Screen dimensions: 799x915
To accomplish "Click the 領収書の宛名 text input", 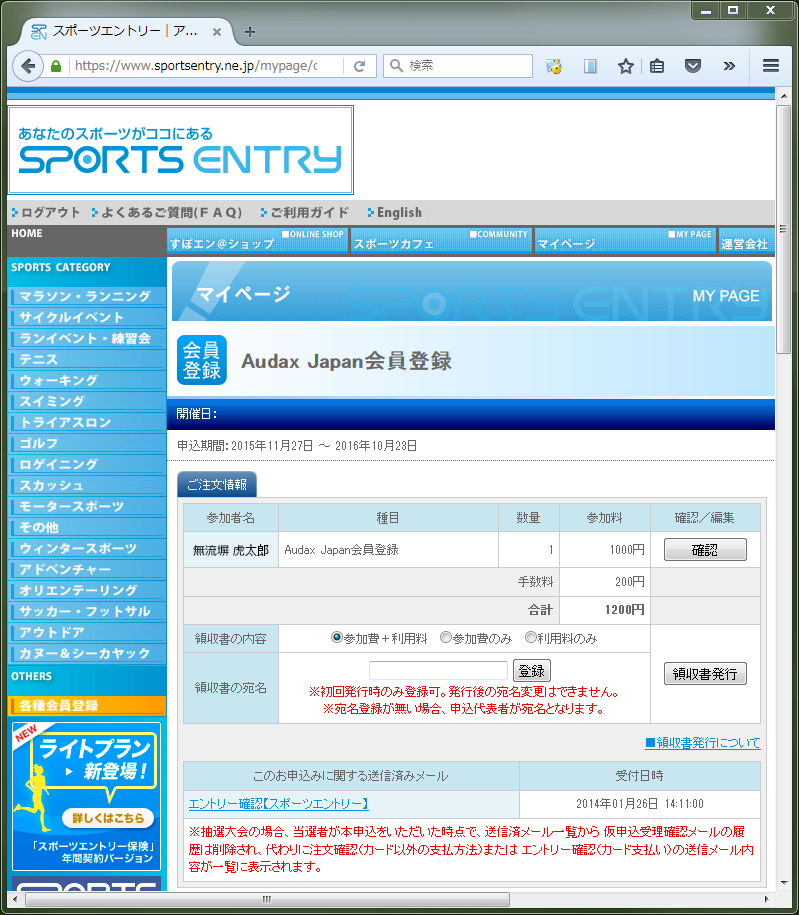I will pyautogui.click(x=438, y=670).
